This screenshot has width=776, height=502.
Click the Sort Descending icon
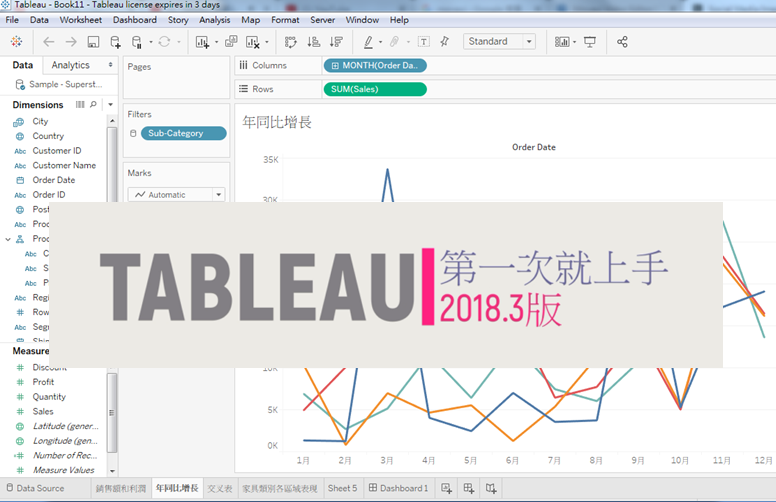point(336,42)
